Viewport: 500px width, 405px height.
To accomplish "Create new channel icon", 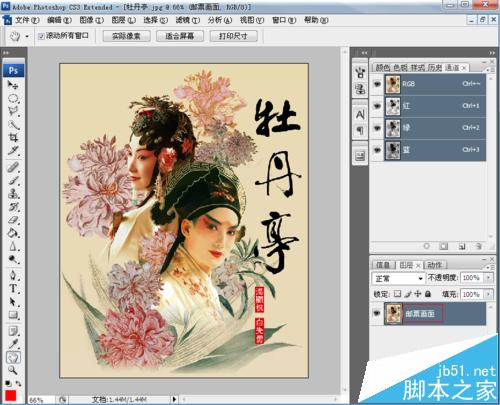I will pos(462,246).
